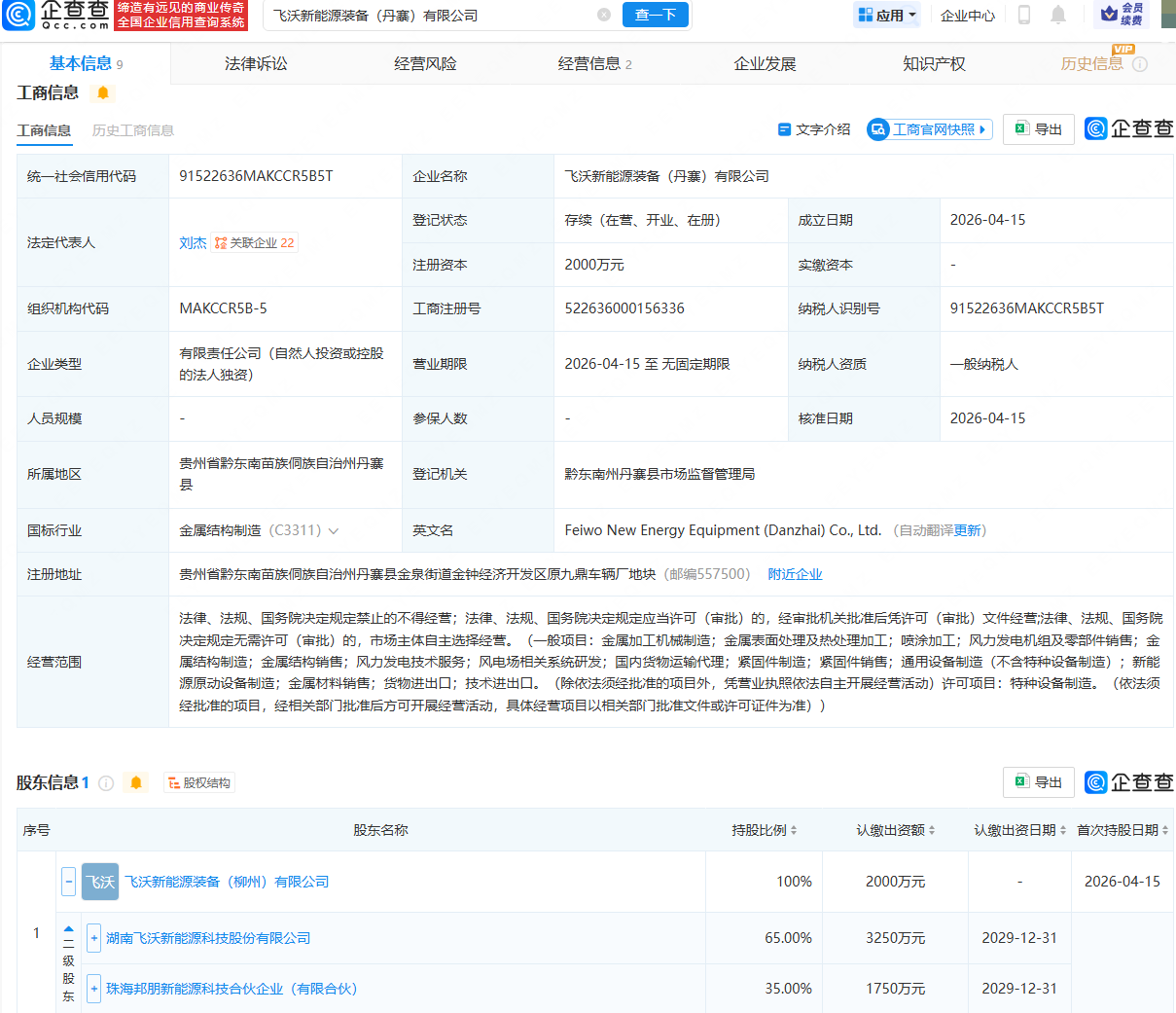Image resolution: width=1176 pixels, height=1013 pixels.
Task: Open 股权结构 button
Action: (x=199, y=783)
